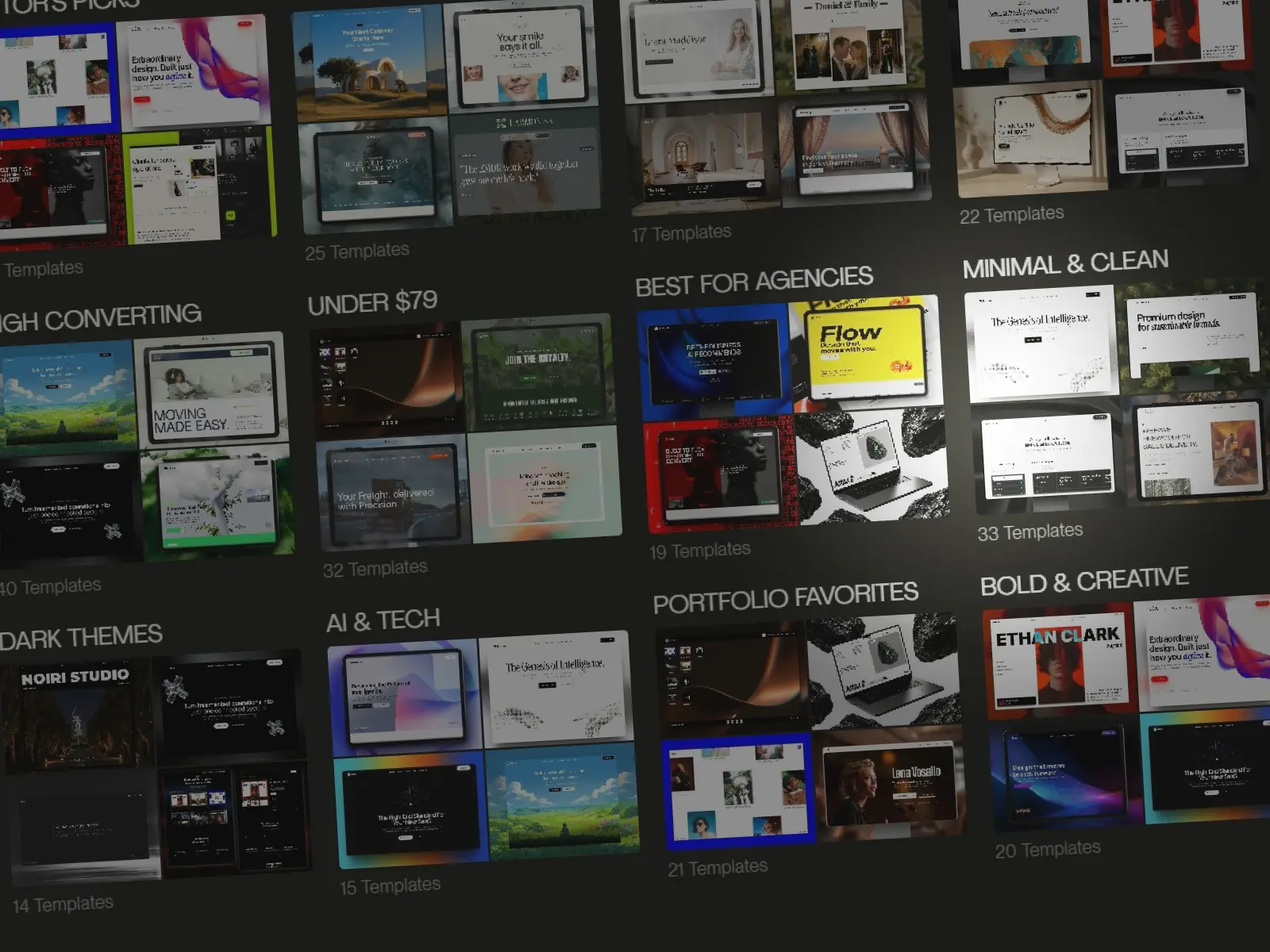Open the Bold & Creative collection heading
Image resolution: width=1270 pixels, height=952 pixels.
point(1084,581)
